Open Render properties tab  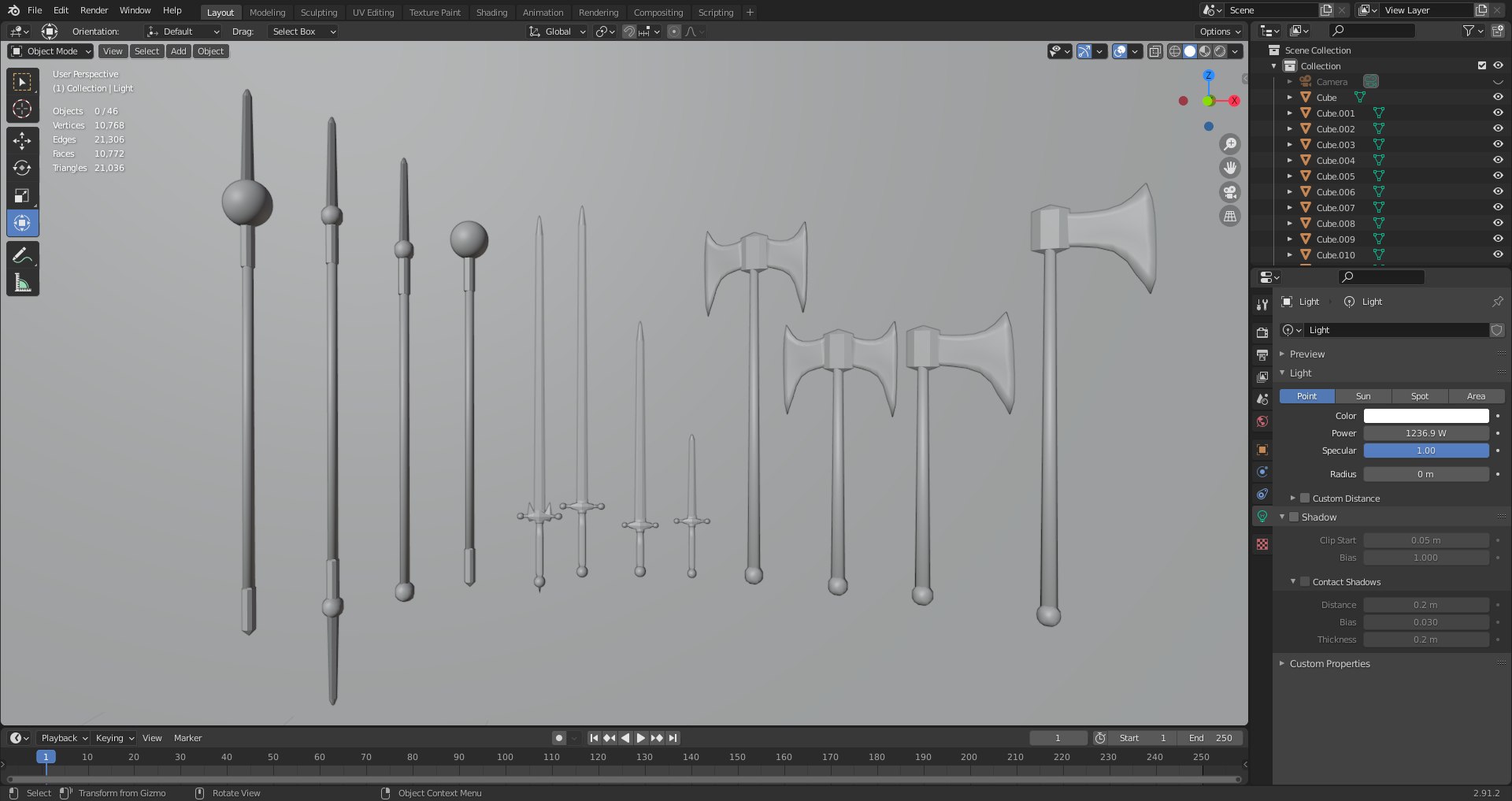pos(1262,332)
